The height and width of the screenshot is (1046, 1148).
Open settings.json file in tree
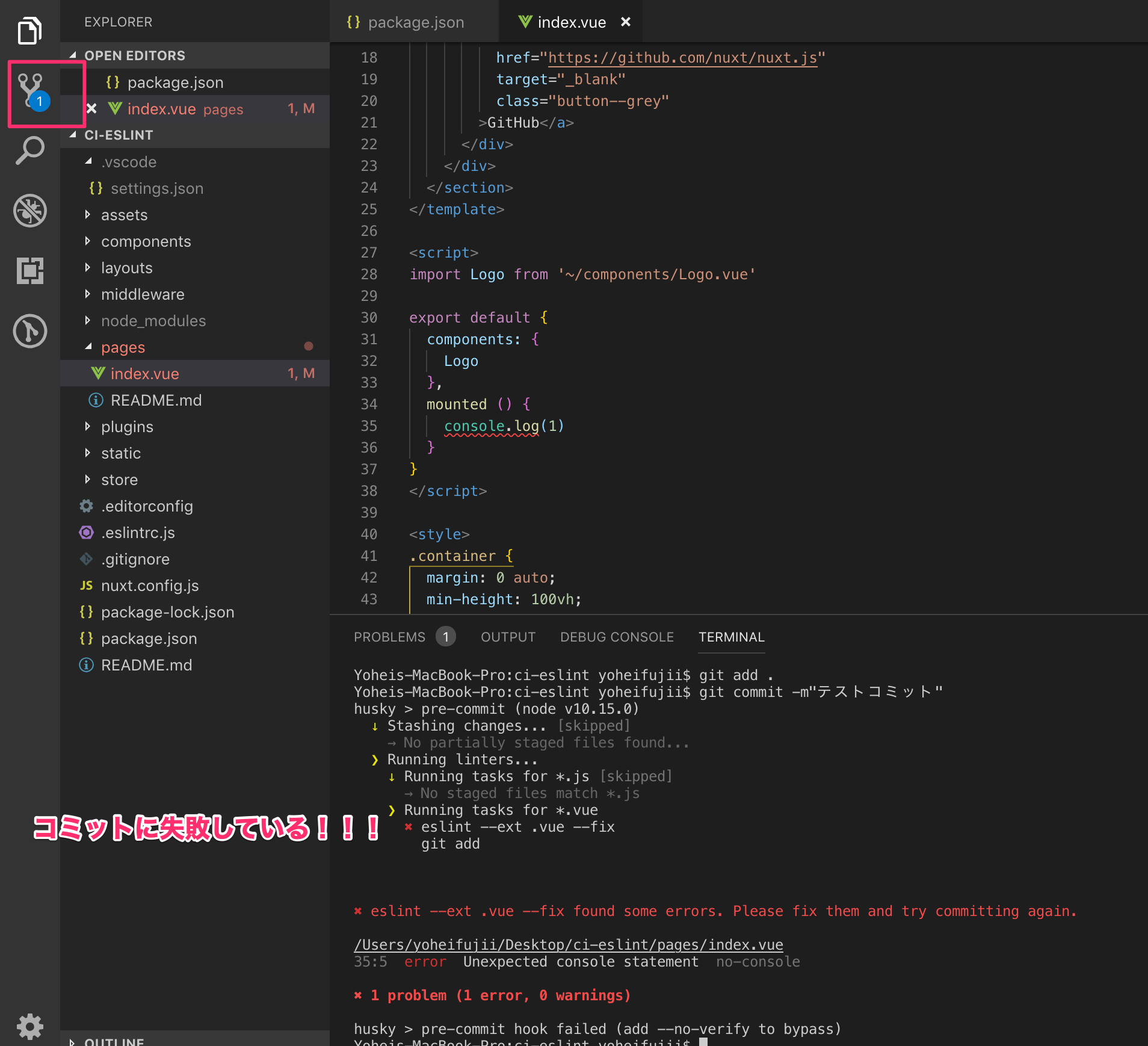pyautogui.click(x=195, y=188)
